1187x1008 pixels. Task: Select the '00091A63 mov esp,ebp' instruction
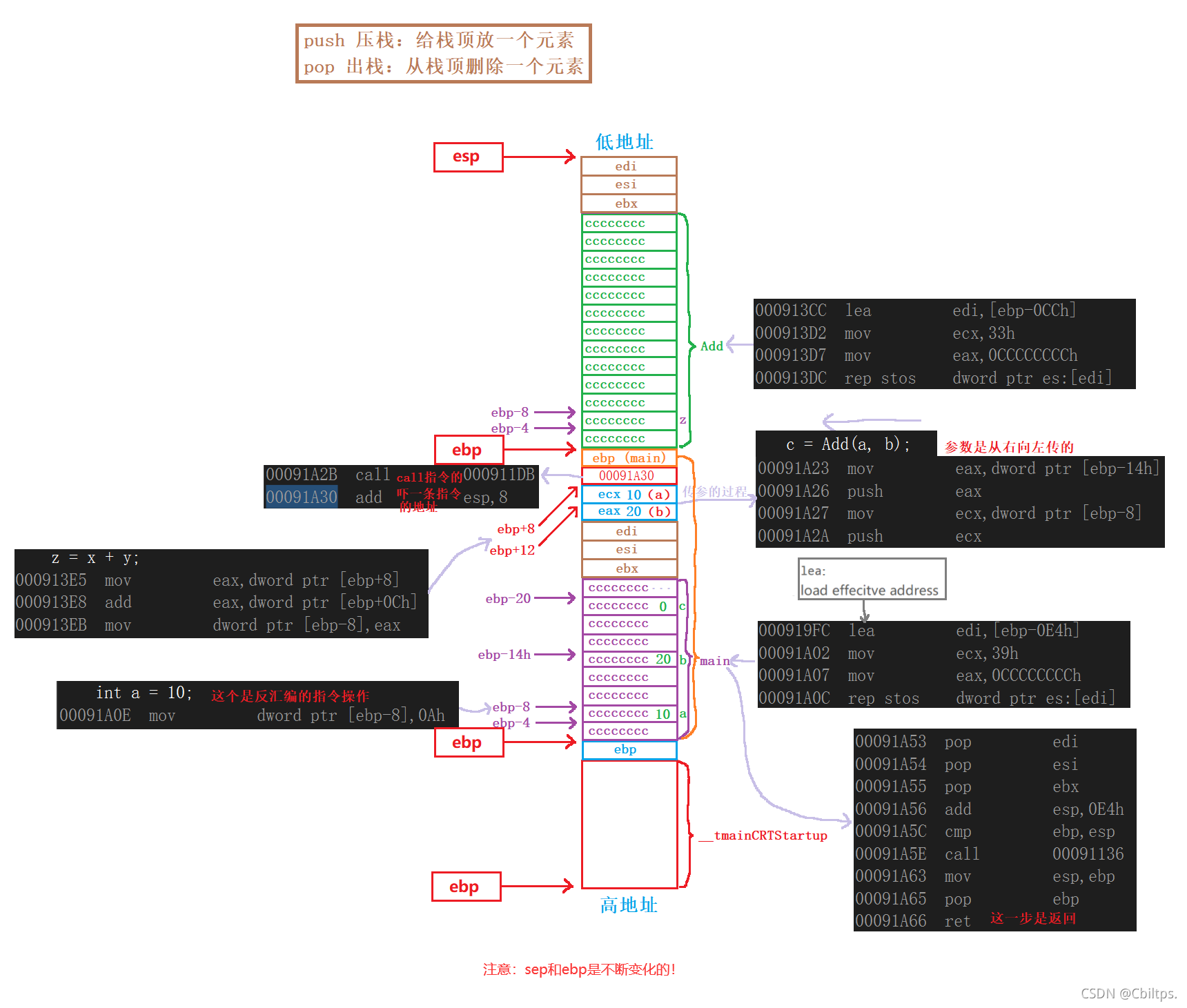(985, 876)
